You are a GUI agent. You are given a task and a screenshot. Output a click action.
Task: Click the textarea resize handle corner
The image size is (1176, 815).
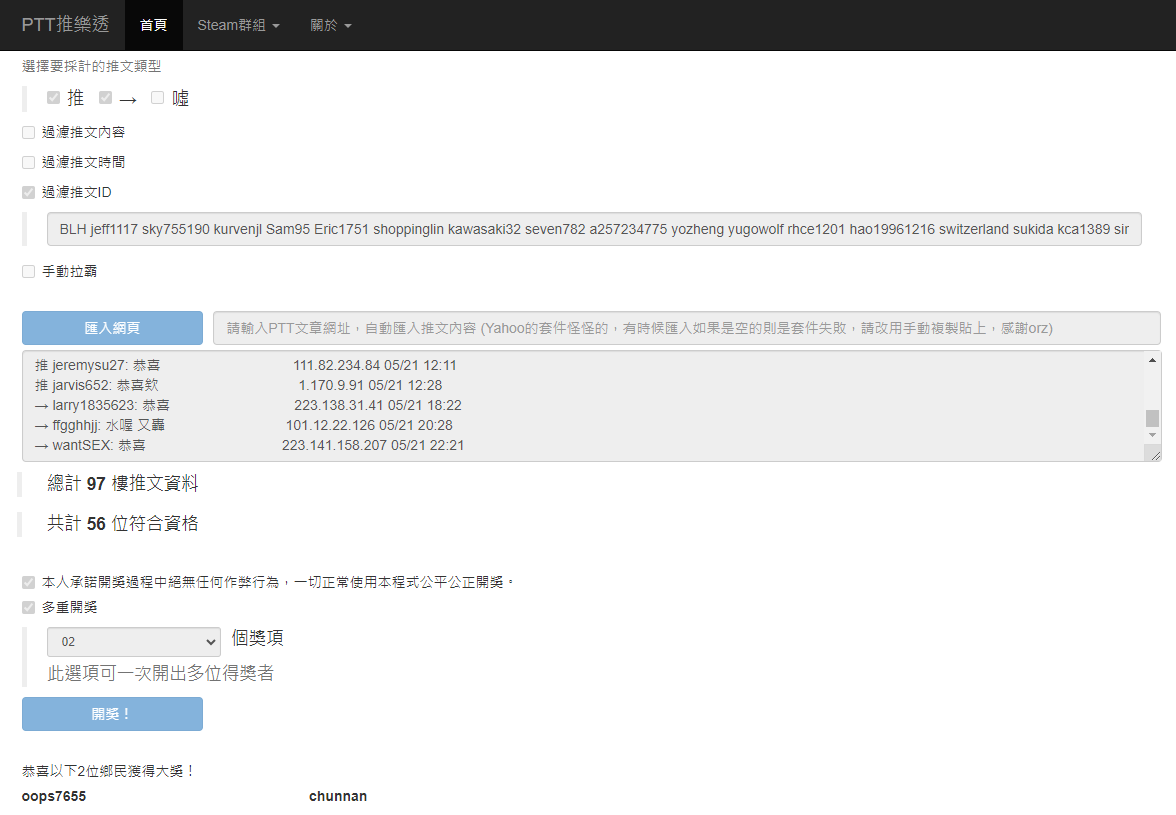coord(1155,455)
